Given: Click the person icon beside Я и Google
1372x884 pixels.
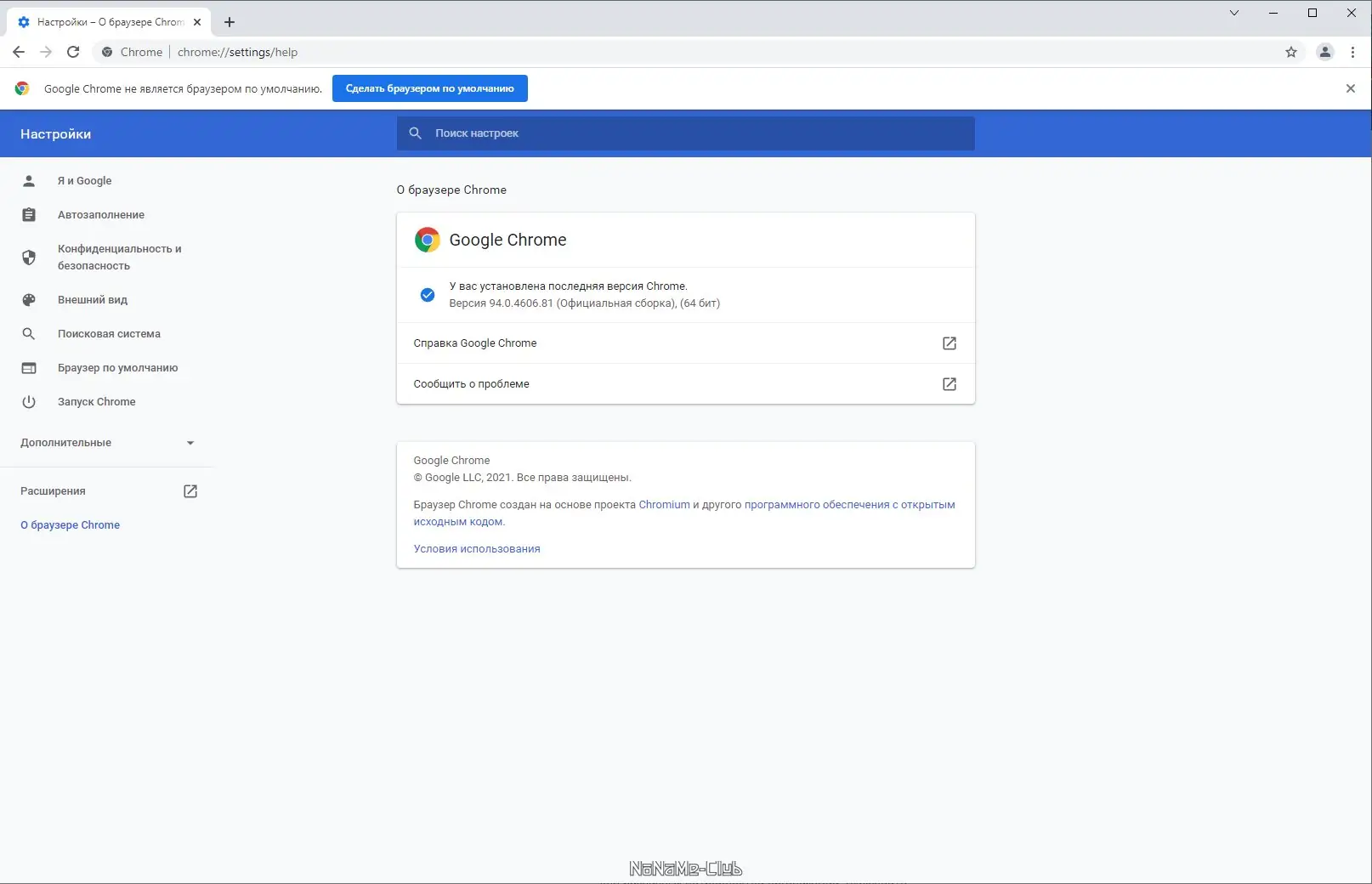Looking at the screenshot, I should tap(29, 181).
